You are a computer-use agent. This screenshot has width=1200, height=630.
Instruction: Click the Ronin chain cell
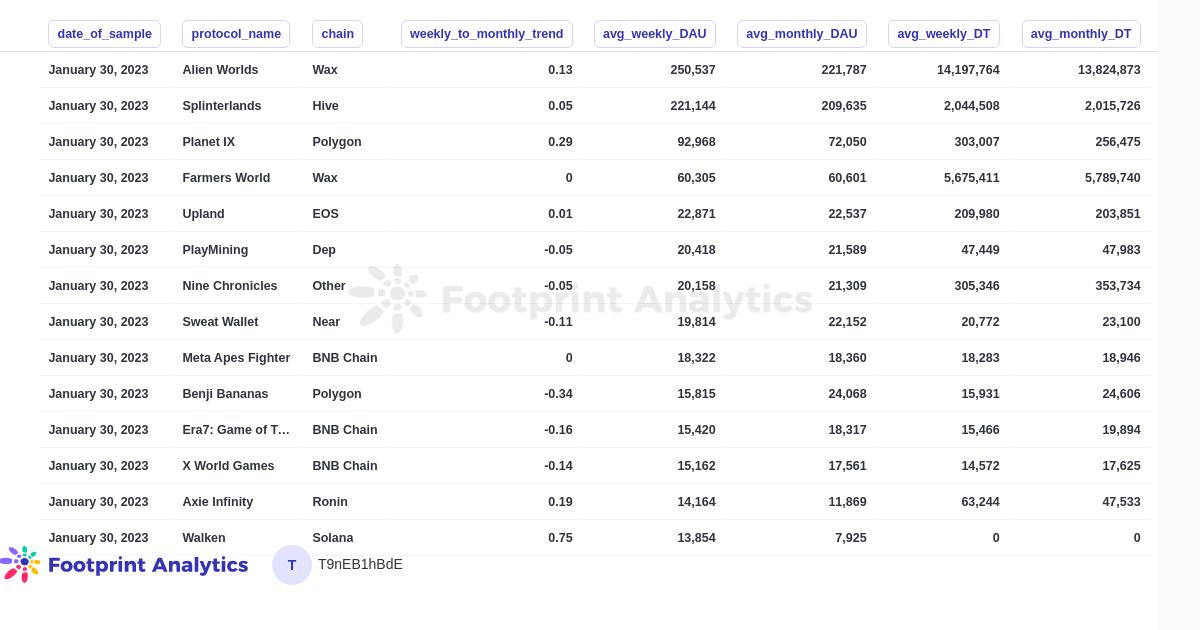pyautogui.click(x=330, y=502)
